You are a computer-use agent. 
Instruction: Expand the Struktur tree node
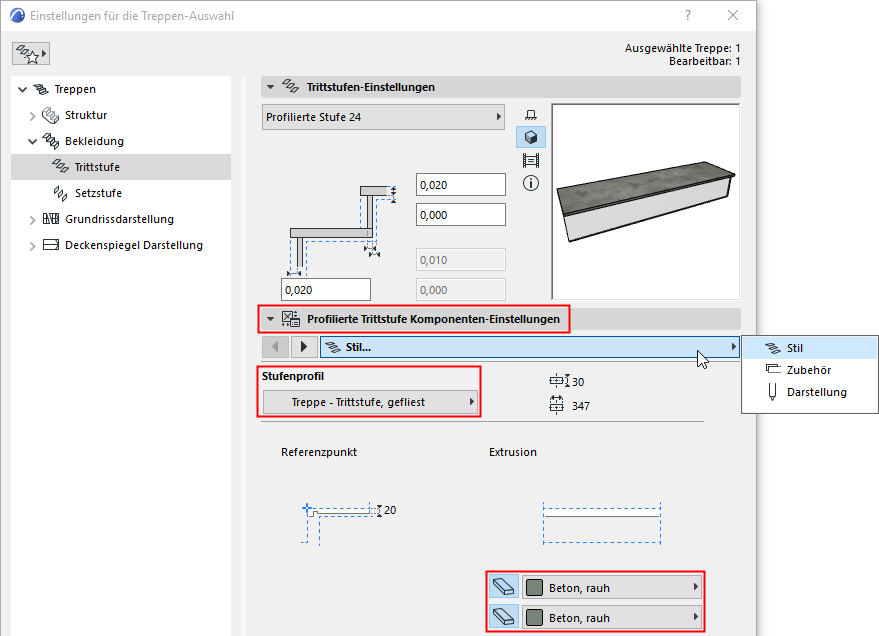tap(33, 116)
